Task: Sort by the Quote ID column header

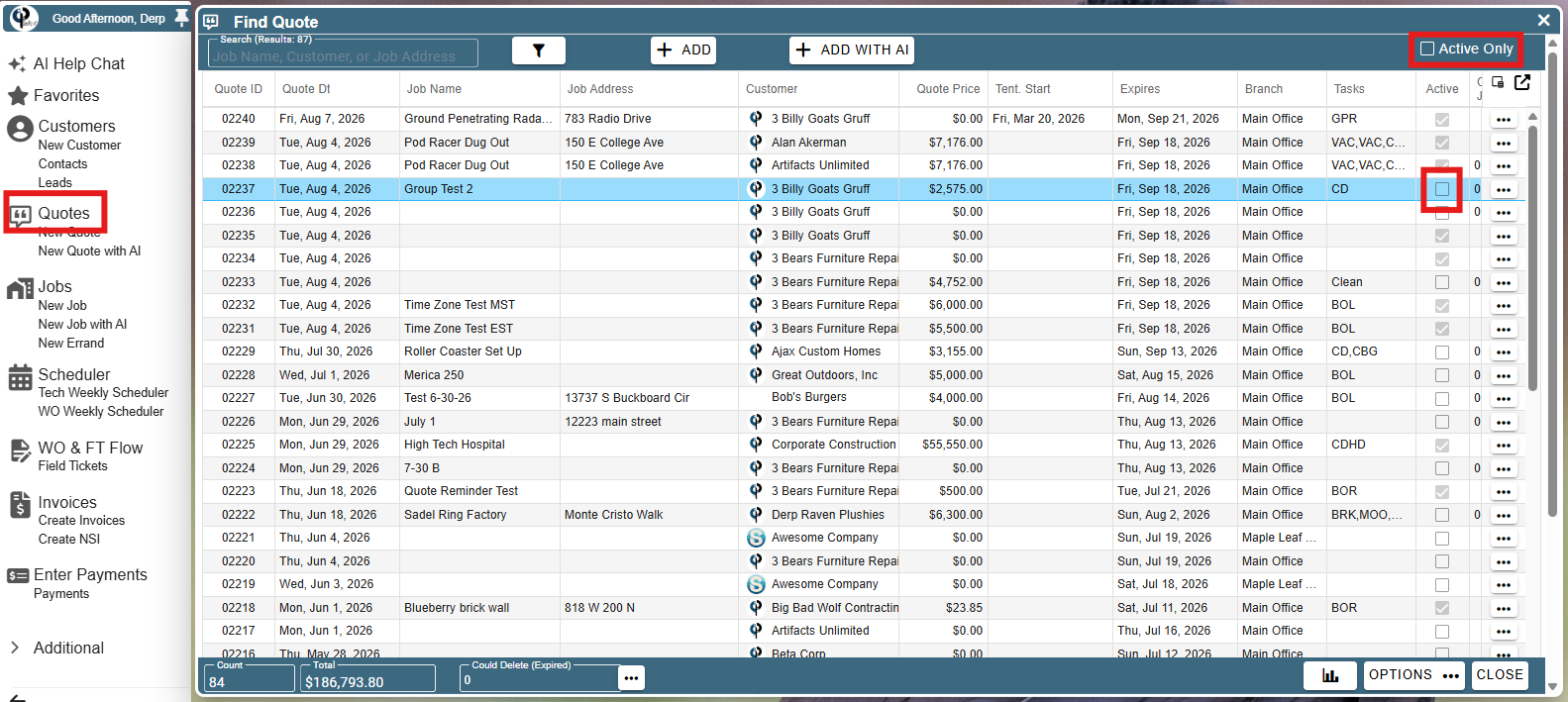Action: [239, 89]
